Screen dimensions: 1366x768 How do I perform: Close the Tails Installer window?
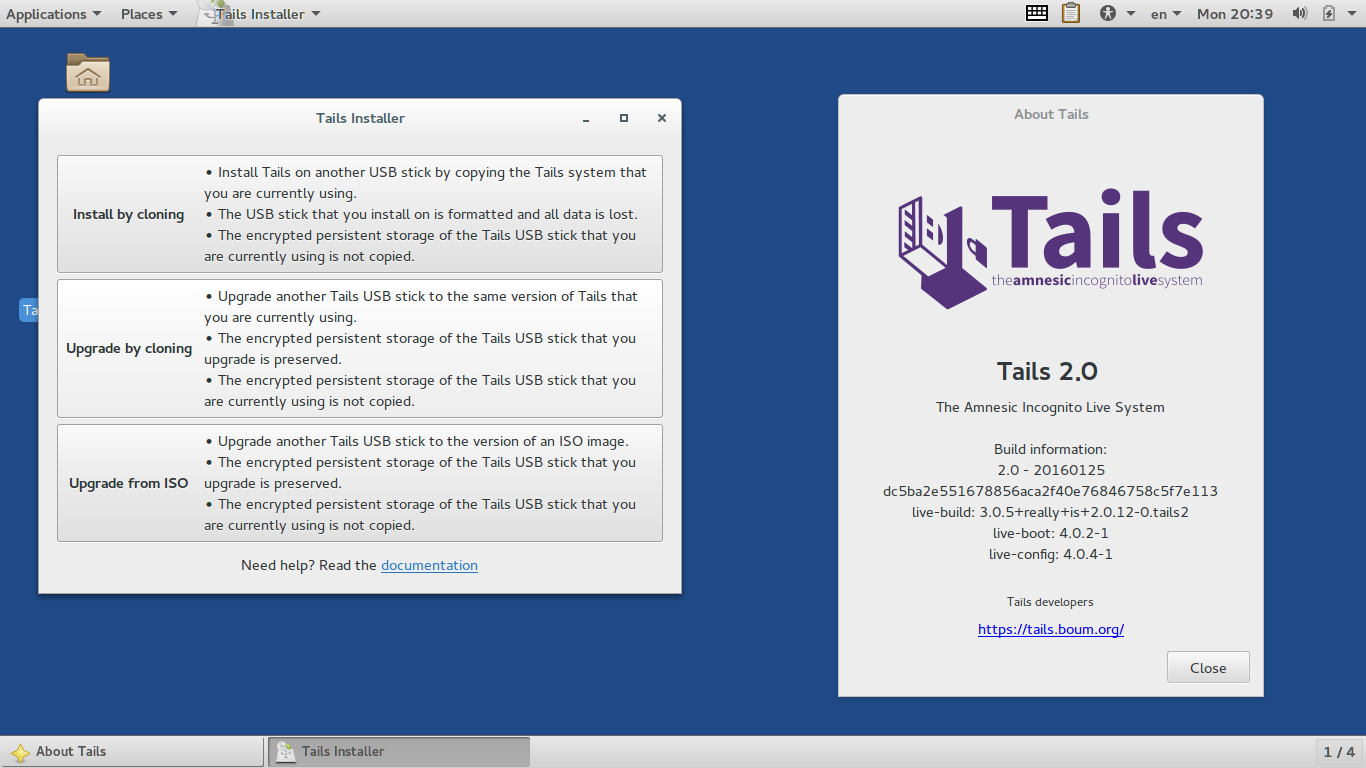coord(662,118)
